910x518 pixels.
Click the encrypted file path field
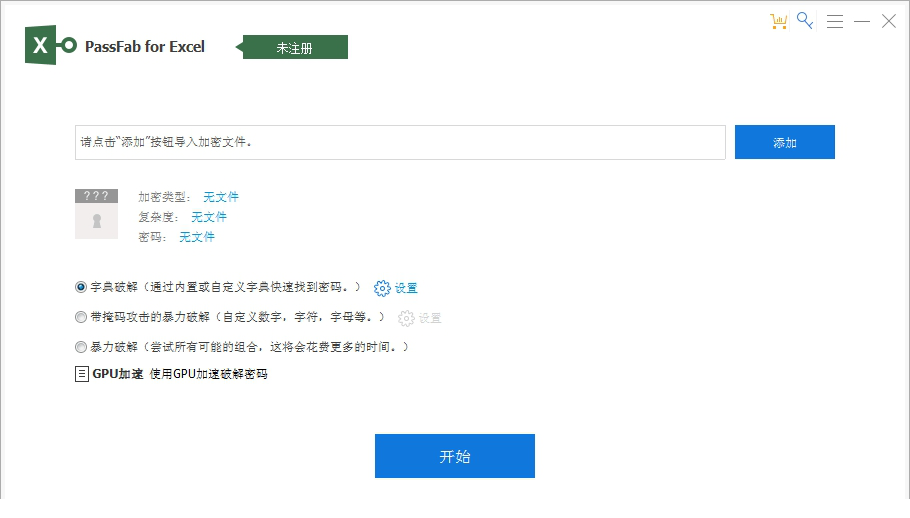coord(400,142)
